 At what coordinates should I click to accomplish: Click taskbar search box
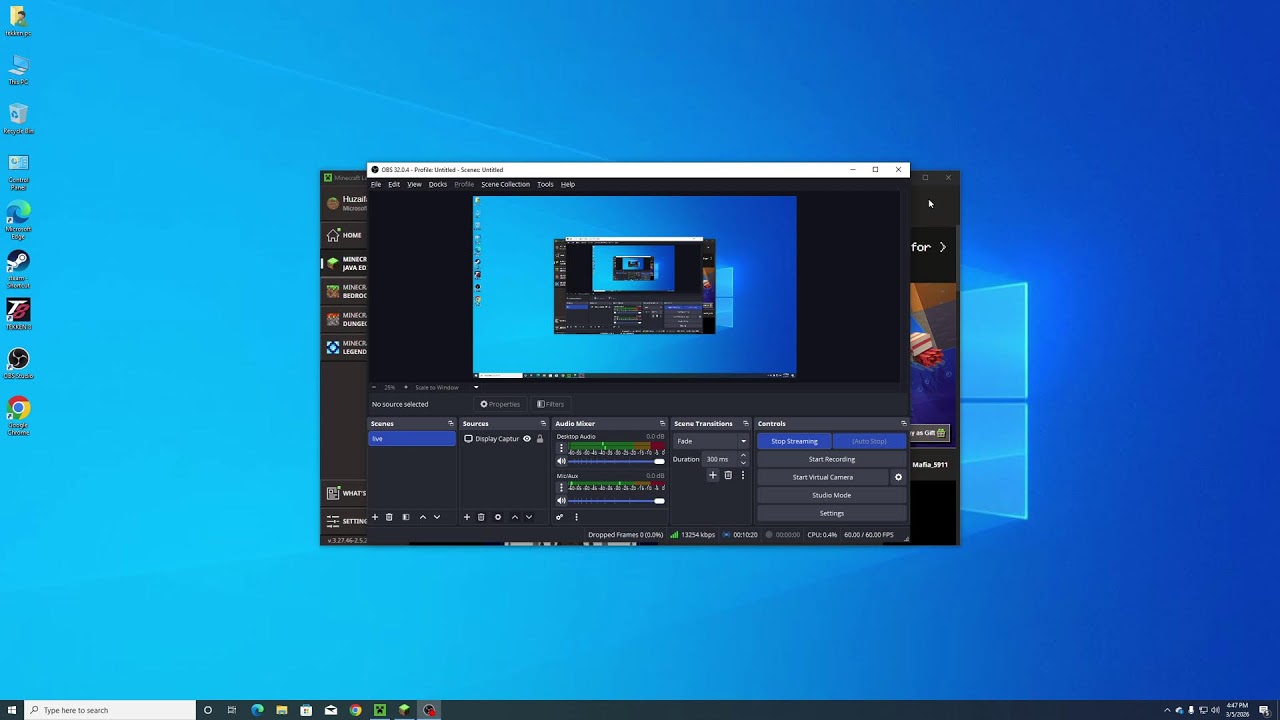tap(110, 710)
